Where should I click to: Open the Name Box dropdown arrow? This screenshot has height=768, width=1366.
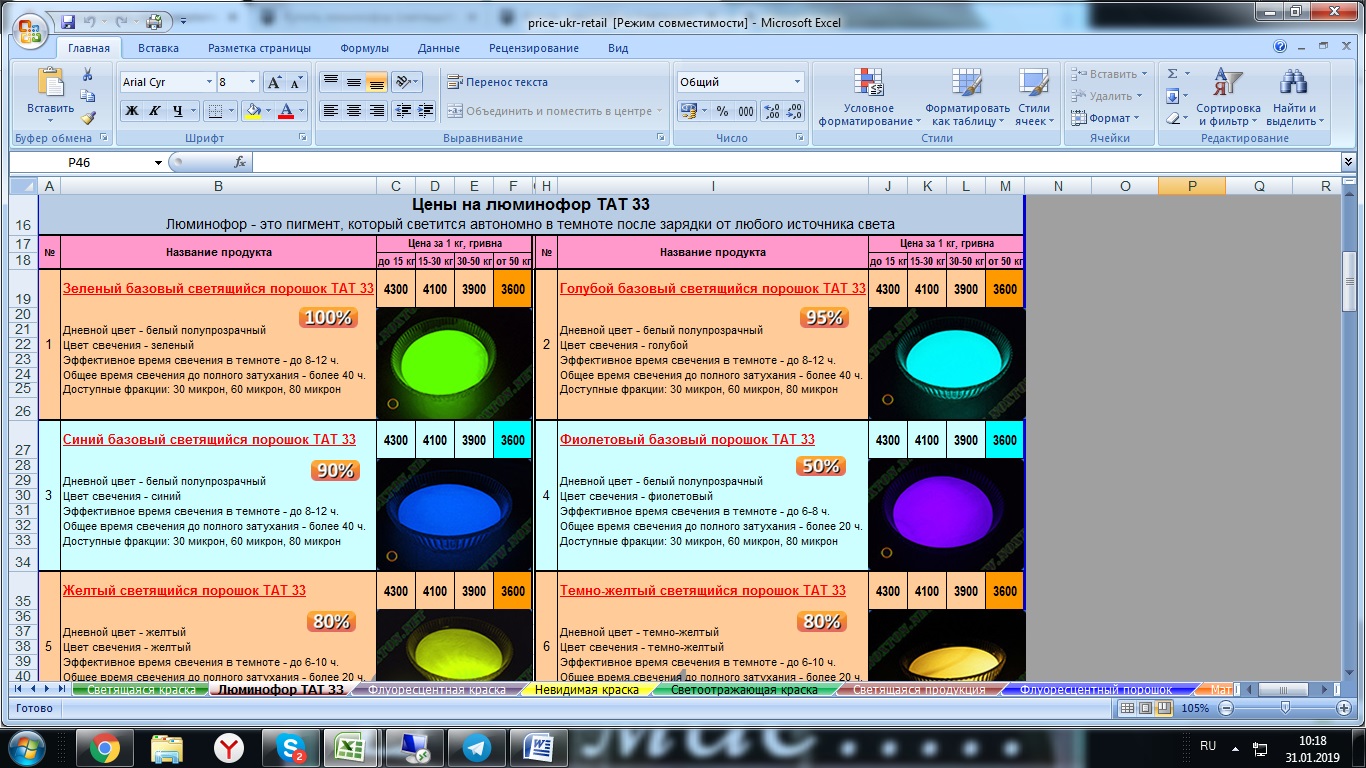click(158, 162)
